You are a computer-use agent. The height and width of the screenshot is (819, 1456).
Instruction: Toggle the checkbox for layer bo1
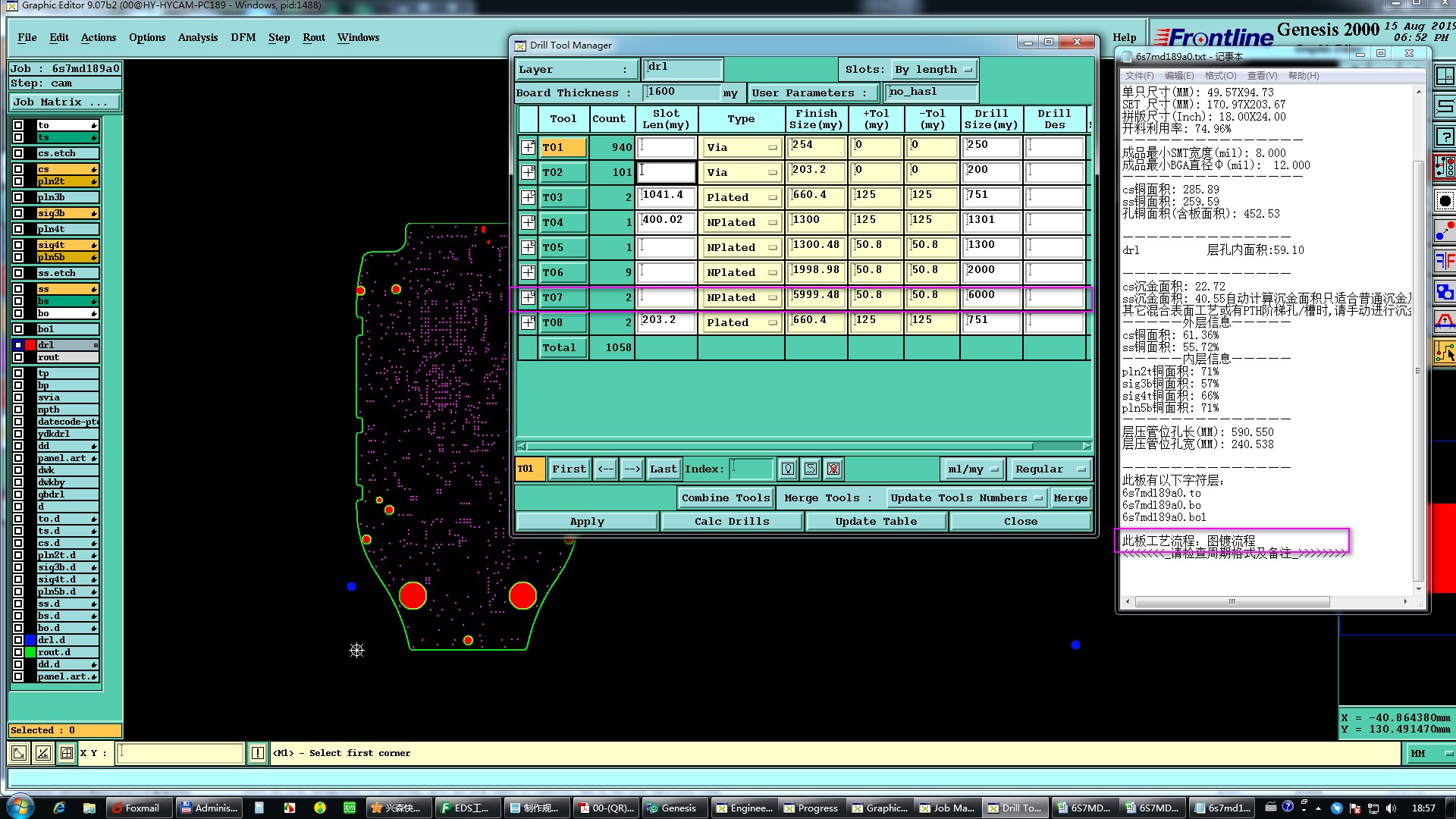tap(18, 329)
